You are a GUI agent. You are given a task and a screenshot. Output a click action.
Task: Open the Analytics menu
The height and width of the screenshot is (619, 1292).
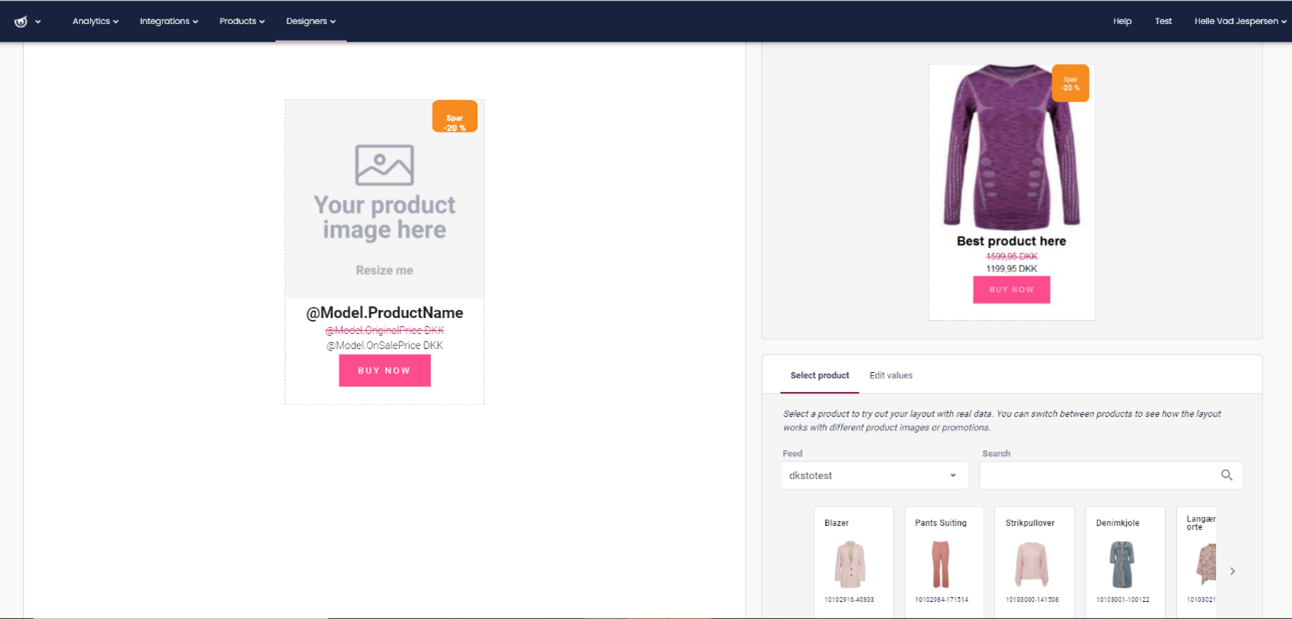(95, 21)
